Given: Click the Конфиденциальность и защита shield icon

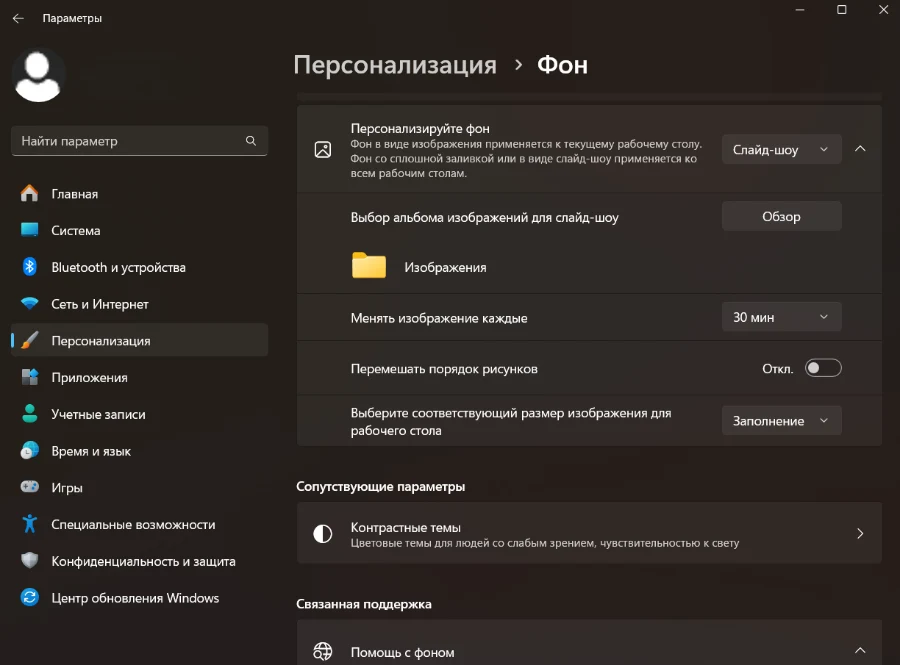Looking at the screenshot, I should (30, 561).
